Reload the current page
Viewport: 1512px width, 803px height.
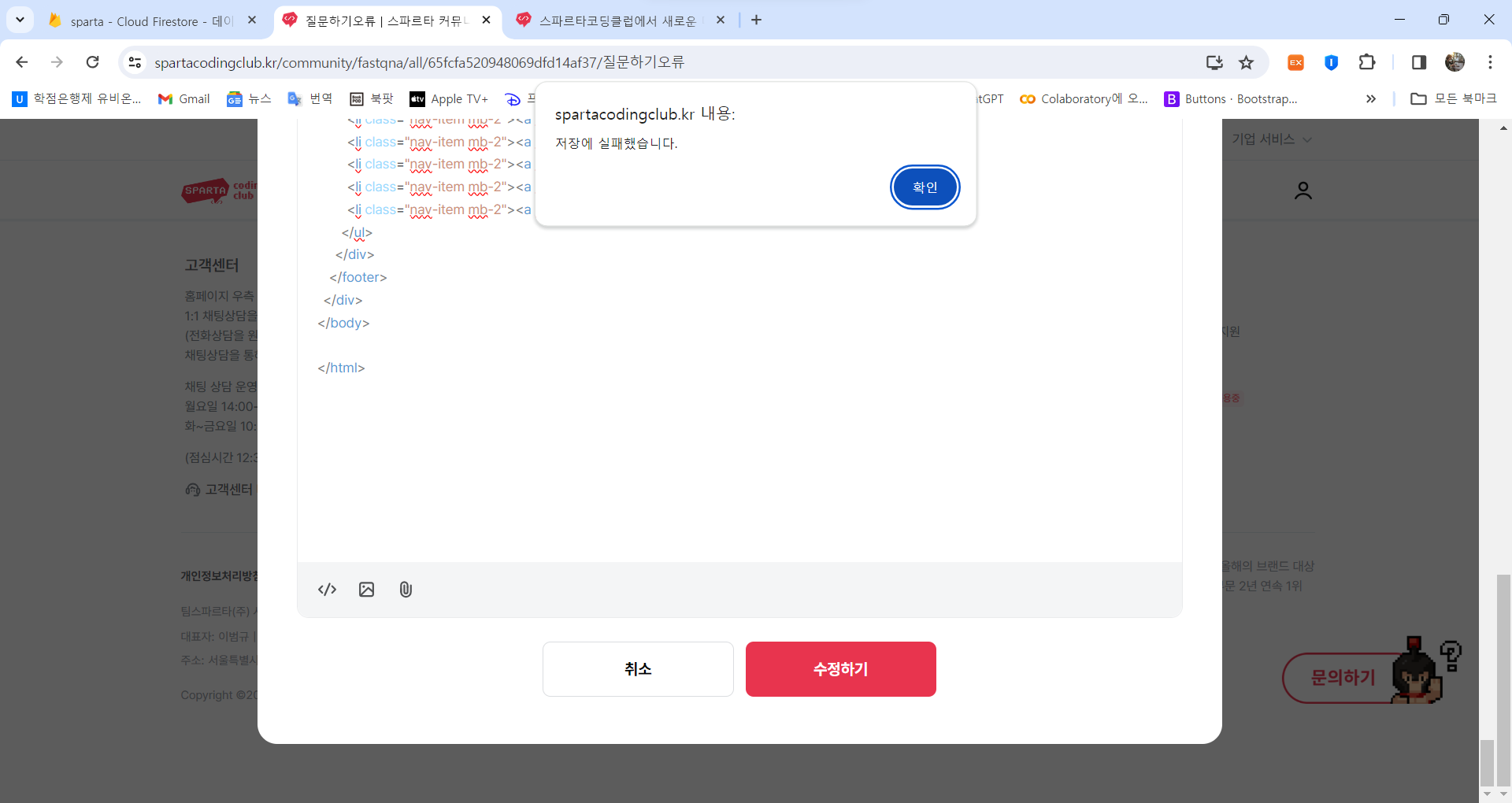tap(92, 62)
